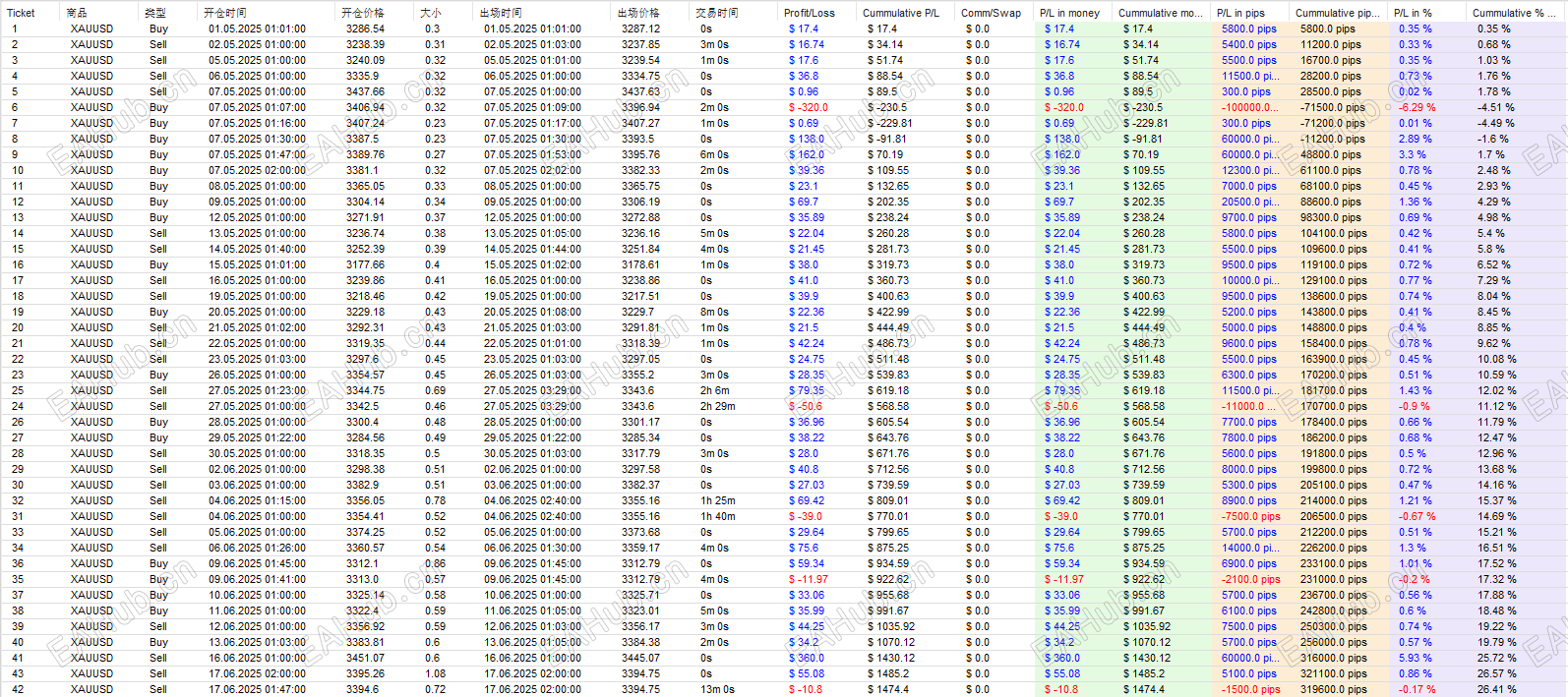Viewport: 1568px width, 697px height.
Task: Select $ 138.0 in P/L in money column
Action: click(x=1062, y=139)
